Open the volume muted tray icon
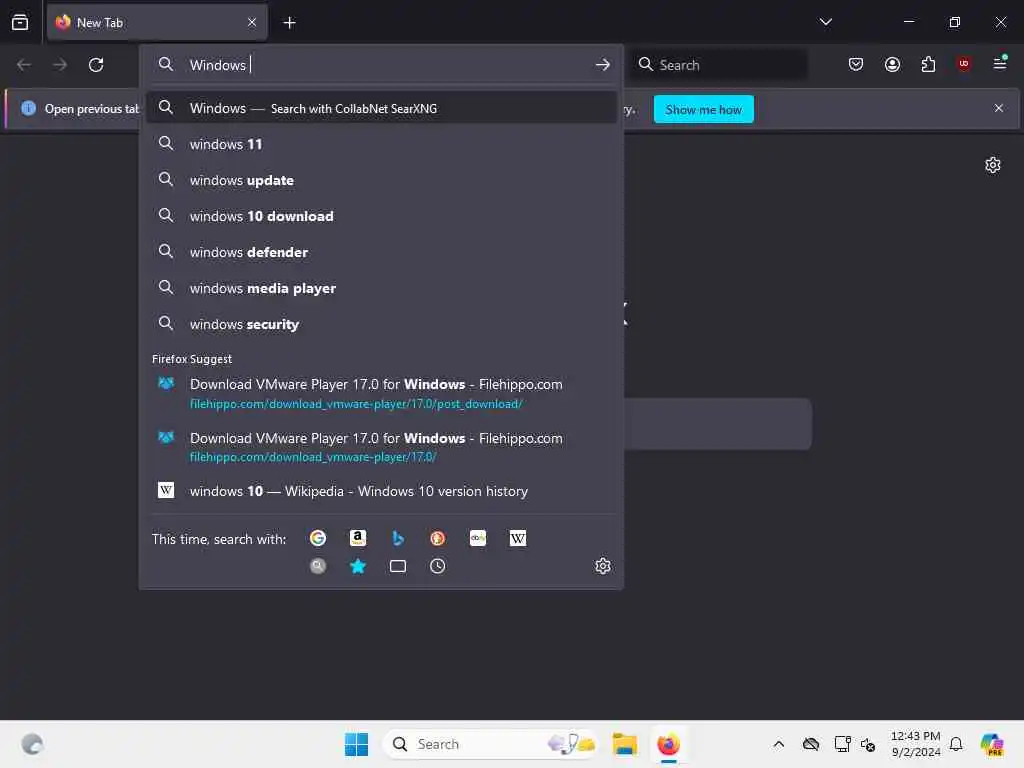1024x768 pixels. coord(868,744)
